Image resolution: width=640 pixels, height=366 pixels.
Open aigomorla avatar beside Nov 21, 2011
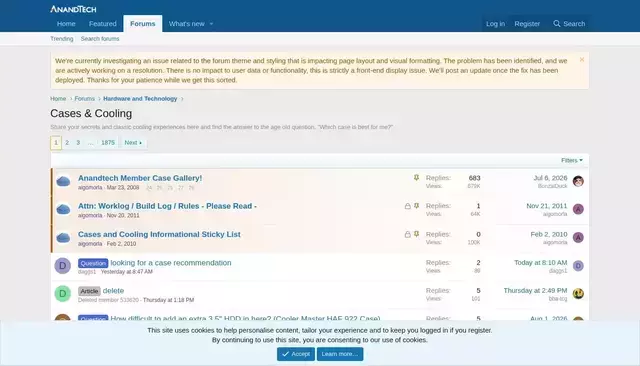coord(578,209)
